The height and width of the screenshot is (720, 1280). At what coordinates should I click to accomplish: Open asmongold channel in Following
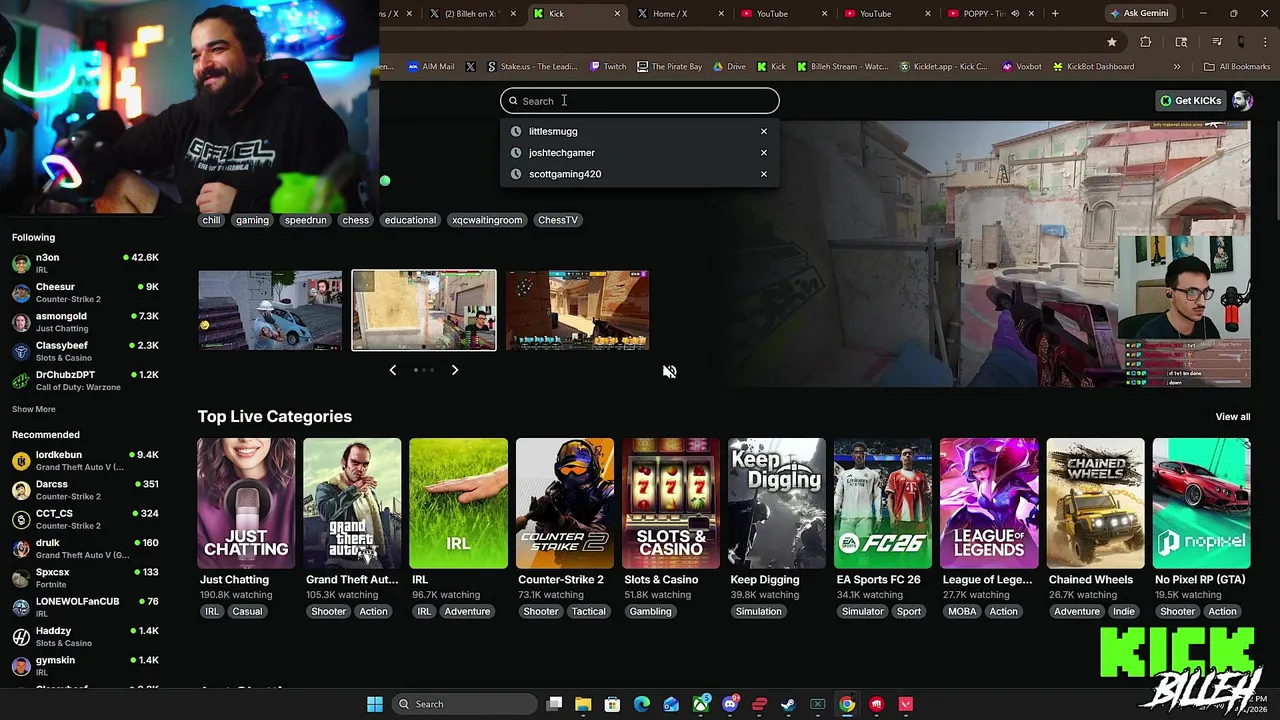pos(85,322)
